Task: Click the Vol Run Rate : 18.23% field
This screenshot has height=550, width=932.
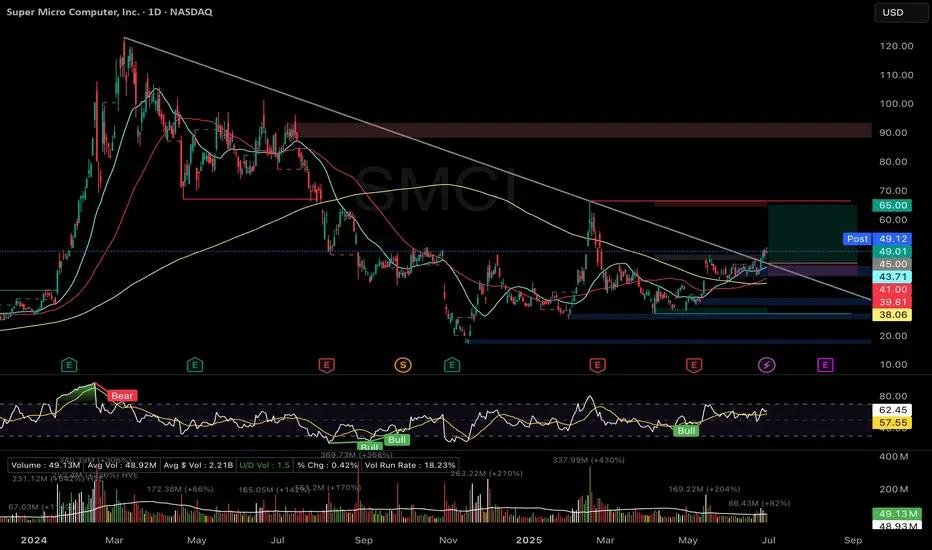Action: pyautogui.click(x=410, y=465)
